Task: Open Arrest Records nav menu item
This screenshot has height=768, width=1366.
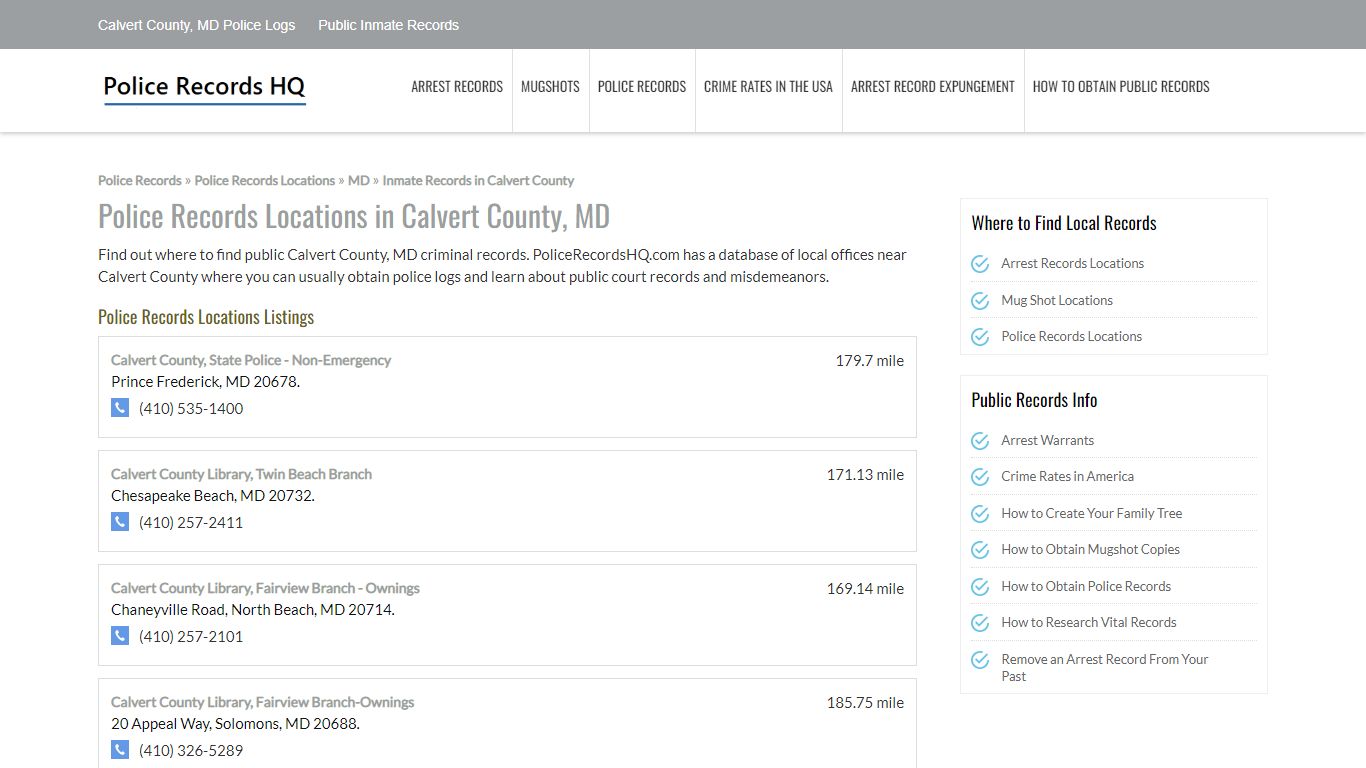Action: click(x=457, y=87)
